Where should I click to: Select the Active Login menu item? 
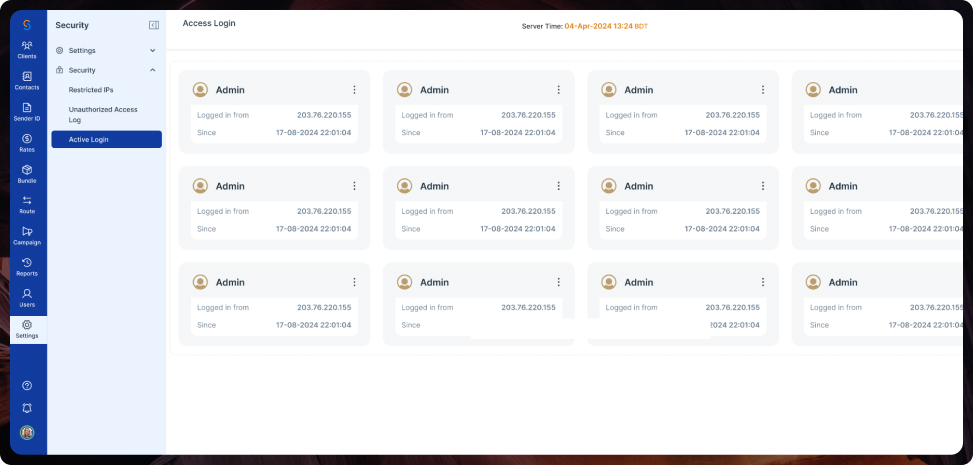click(x=107, y=139)
